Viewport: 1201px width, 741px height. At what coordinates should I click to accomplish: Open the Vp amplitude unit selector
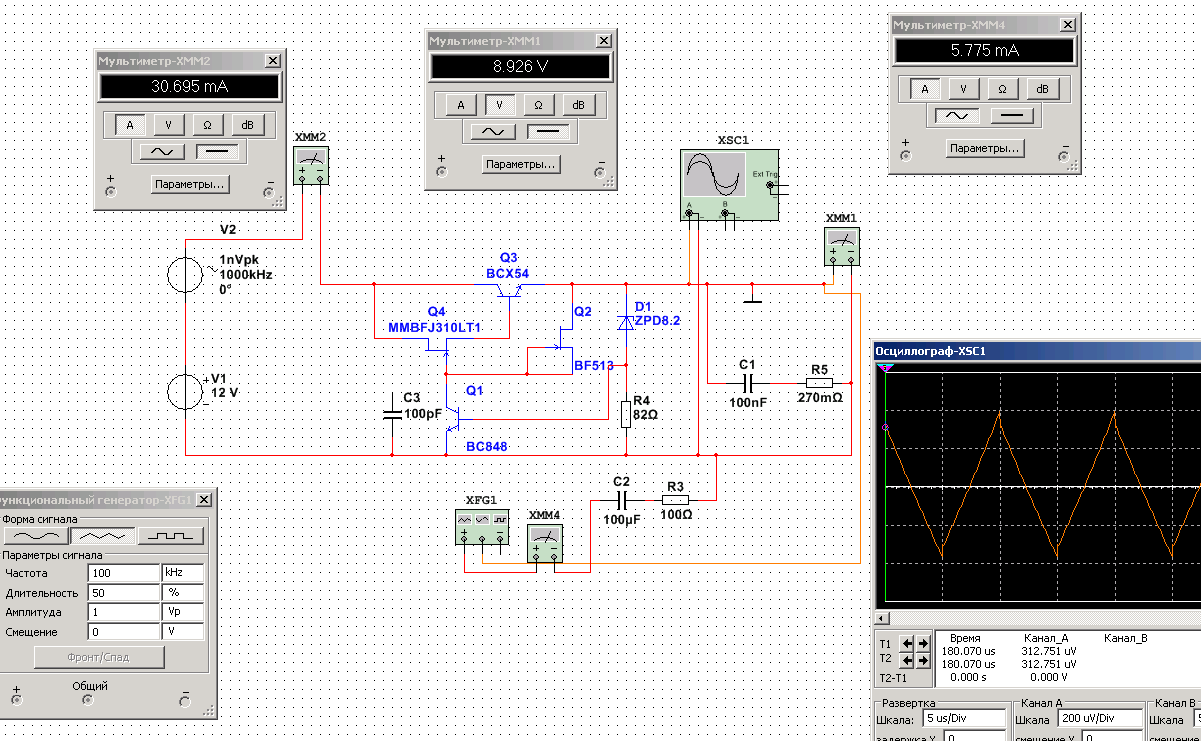pyautogui.click(x=182, y=611)
